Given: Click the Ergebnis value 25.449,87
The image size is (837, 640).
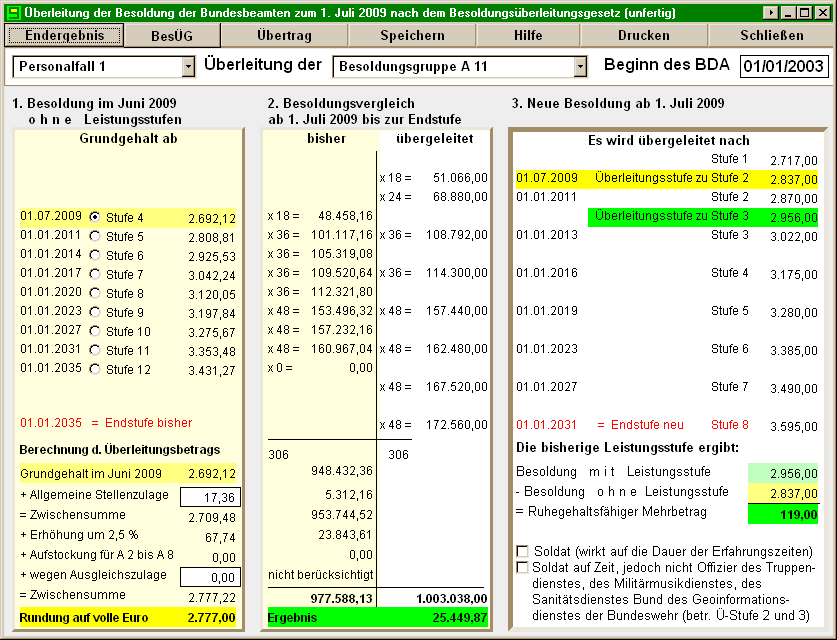Looking at the screenshot, I should (460, 618).
